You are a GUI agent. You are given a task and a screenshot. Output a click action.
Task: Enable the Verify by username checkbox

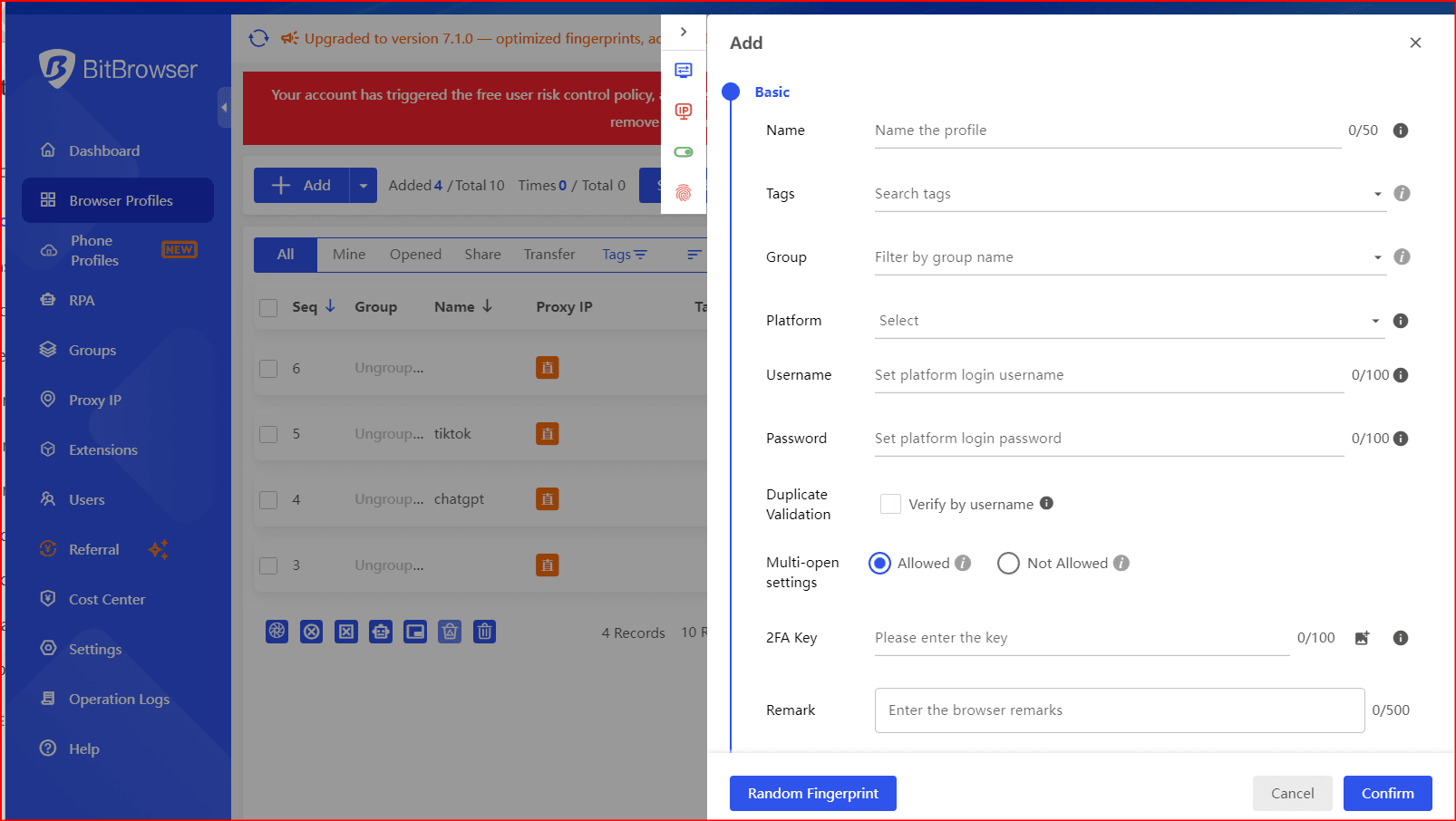(890, 504)
